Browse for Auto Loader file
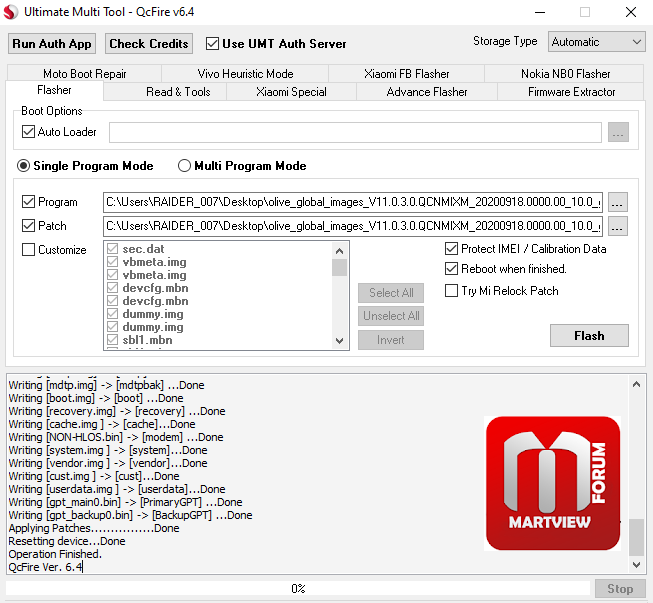 (618, 132)
